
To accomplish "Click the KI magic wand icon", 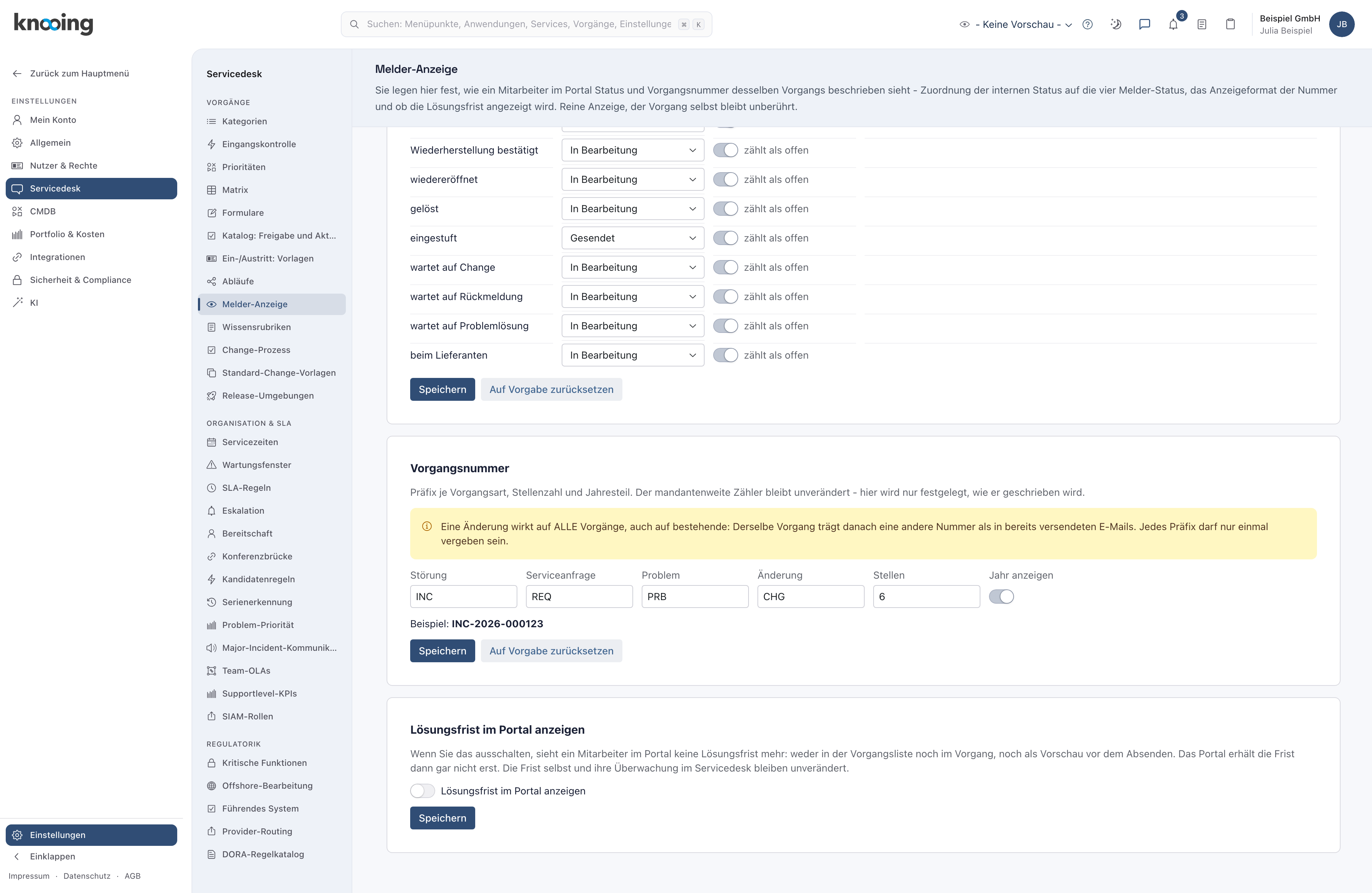I will (17, 303).
